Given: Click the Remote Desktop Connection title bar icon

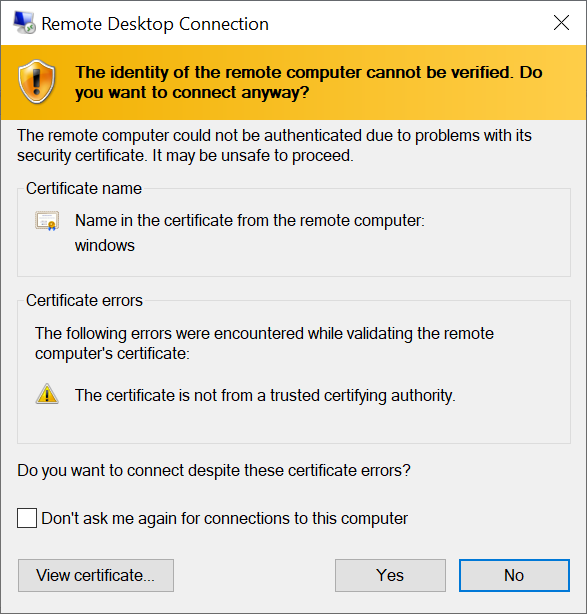Looking at the screenshot, I should pyautogui.click(x=24, y=23).
